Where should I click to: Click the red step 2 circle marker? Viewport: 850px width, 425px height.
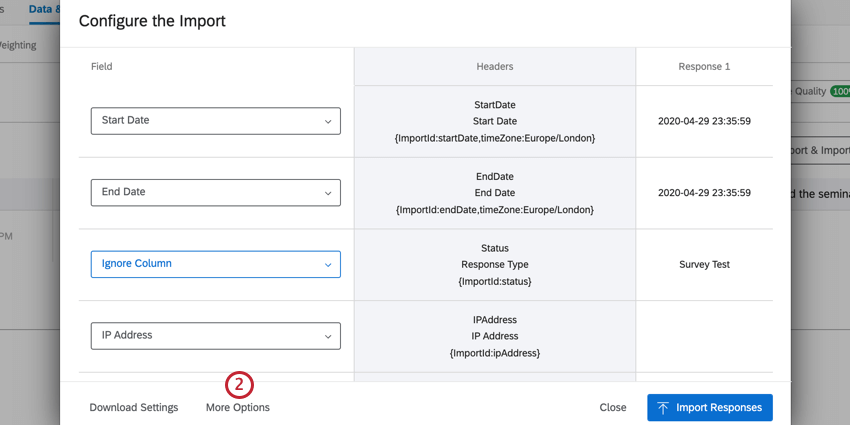tap(239, 384)
